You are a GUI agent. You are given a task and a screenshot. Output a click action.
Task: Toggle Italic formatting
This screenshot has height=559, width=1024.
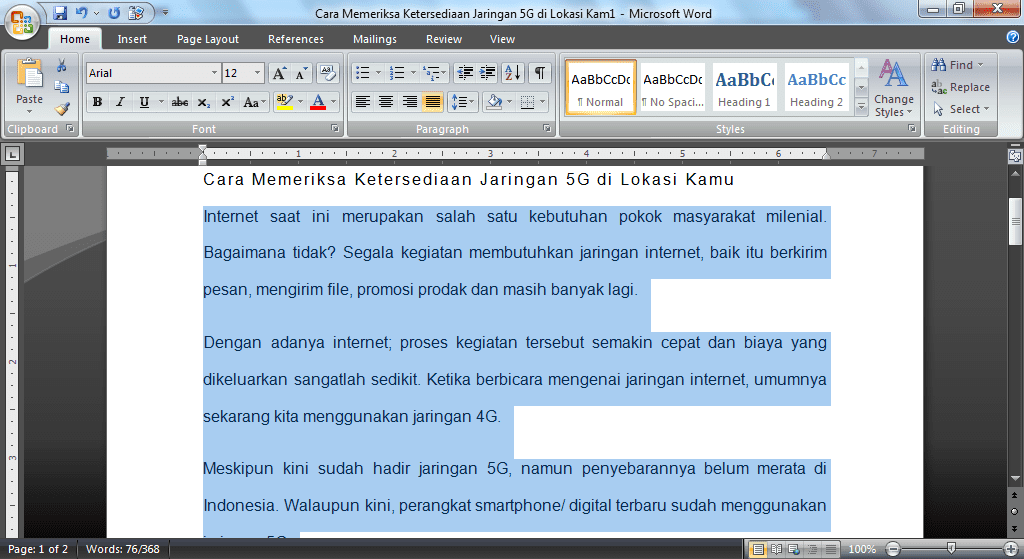(x=121, y=102)
